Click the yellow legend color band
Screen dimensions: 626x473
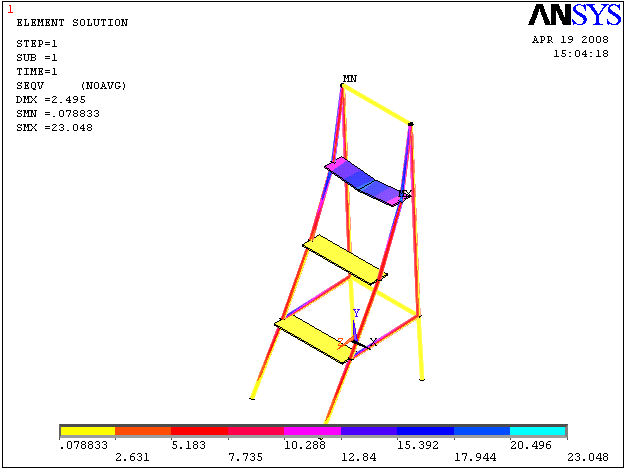tap(88, 431)
